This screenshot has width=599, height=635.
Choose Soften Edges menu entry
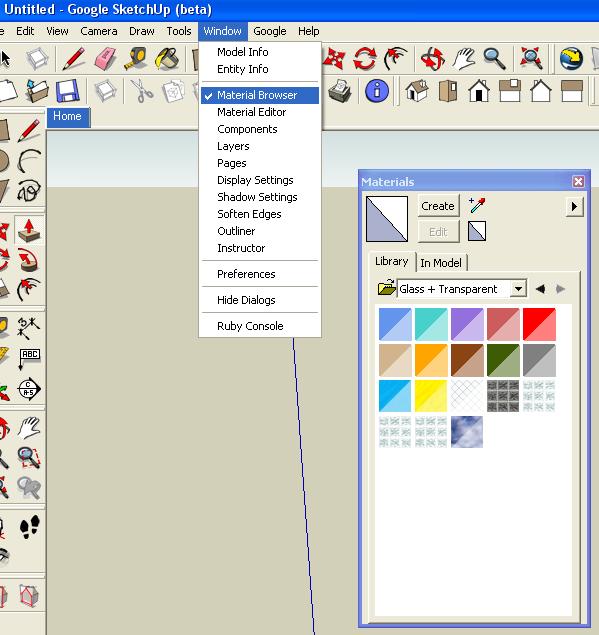260,214
